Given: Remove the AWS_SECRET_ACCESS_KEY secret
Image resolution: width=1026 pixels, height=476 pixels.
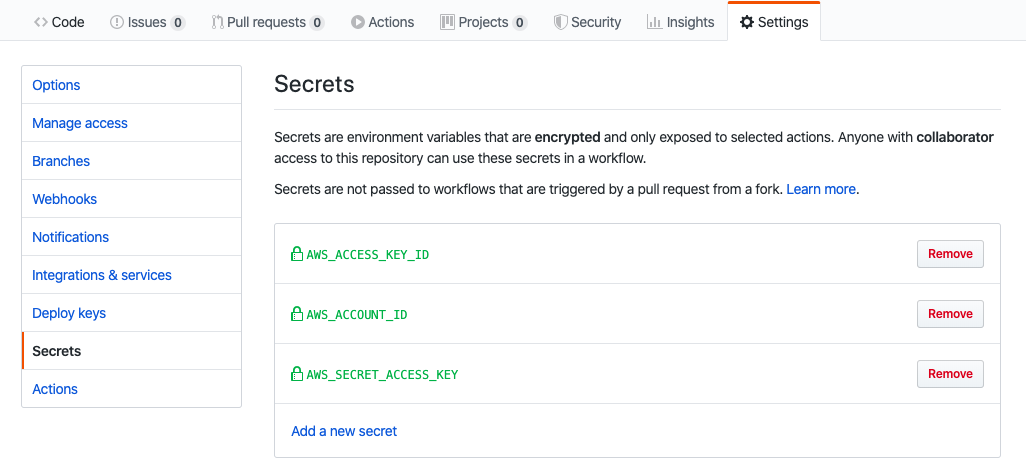Looking at the screenshot, I should [x=950, y=374].
